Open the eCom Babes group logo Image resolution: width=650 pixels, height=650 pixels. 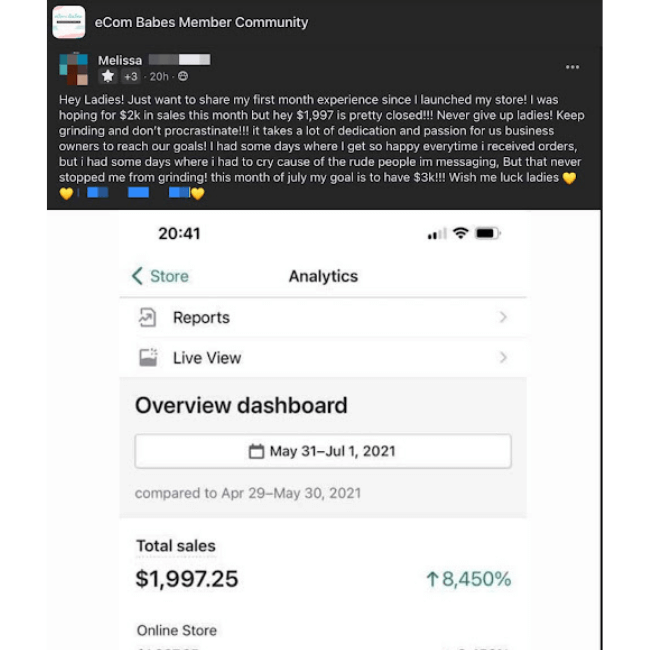(69, 22)
